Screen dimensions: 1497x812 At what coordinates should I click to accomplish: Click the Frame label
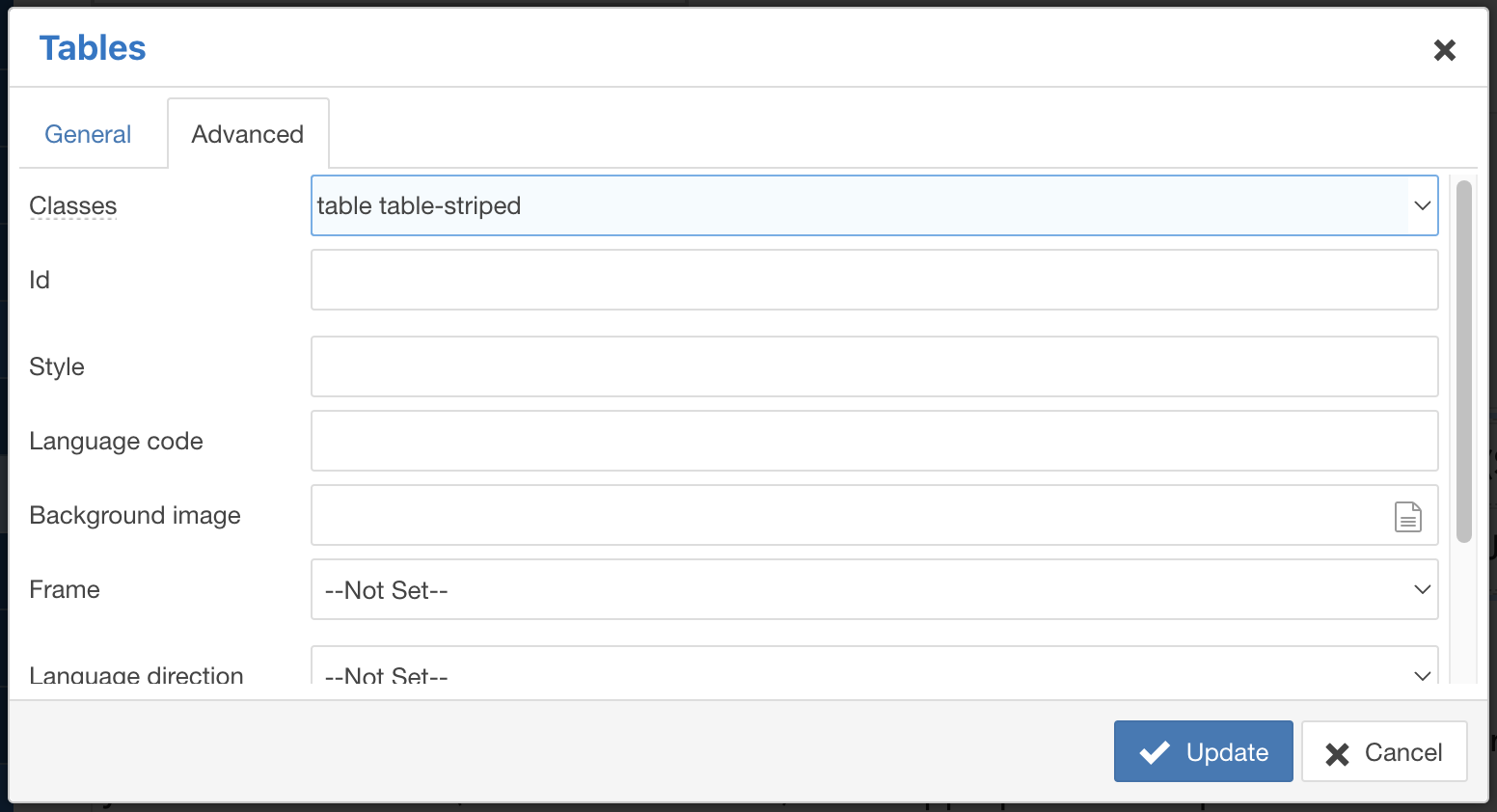(x=65, y=589)
